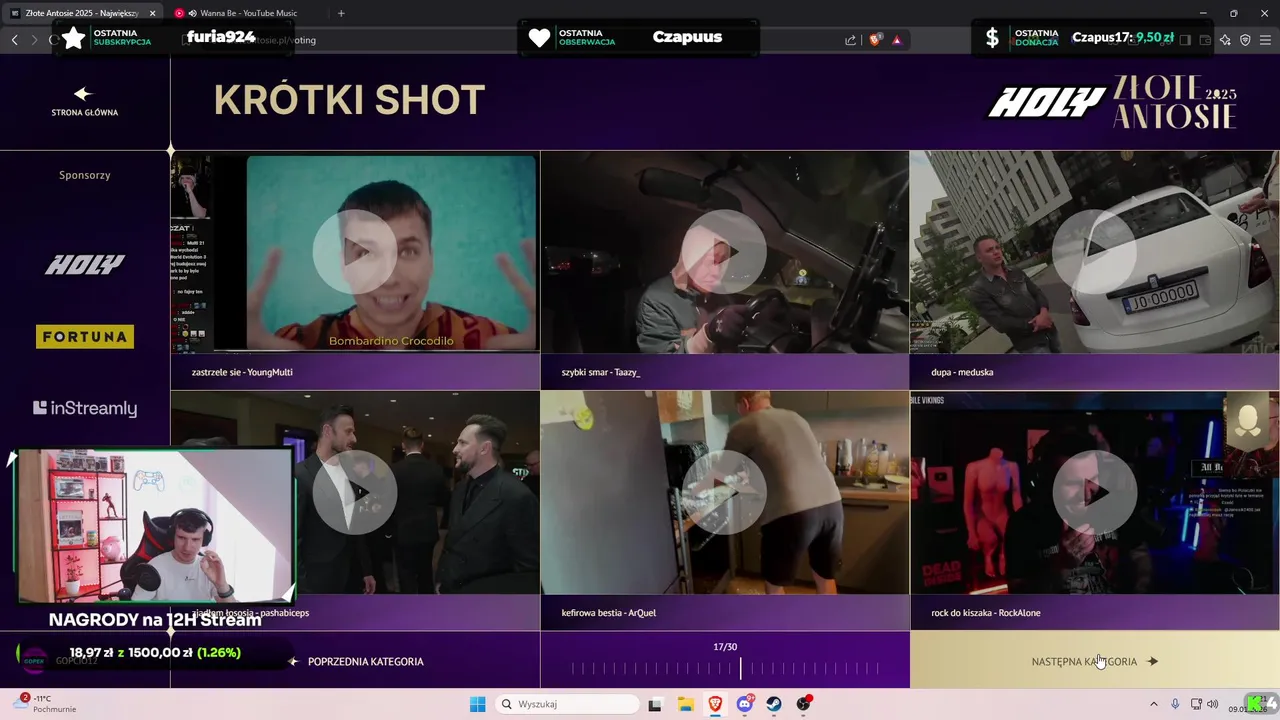Play the szybki smar - Taazy_ clip

click(x=724, y=252)
